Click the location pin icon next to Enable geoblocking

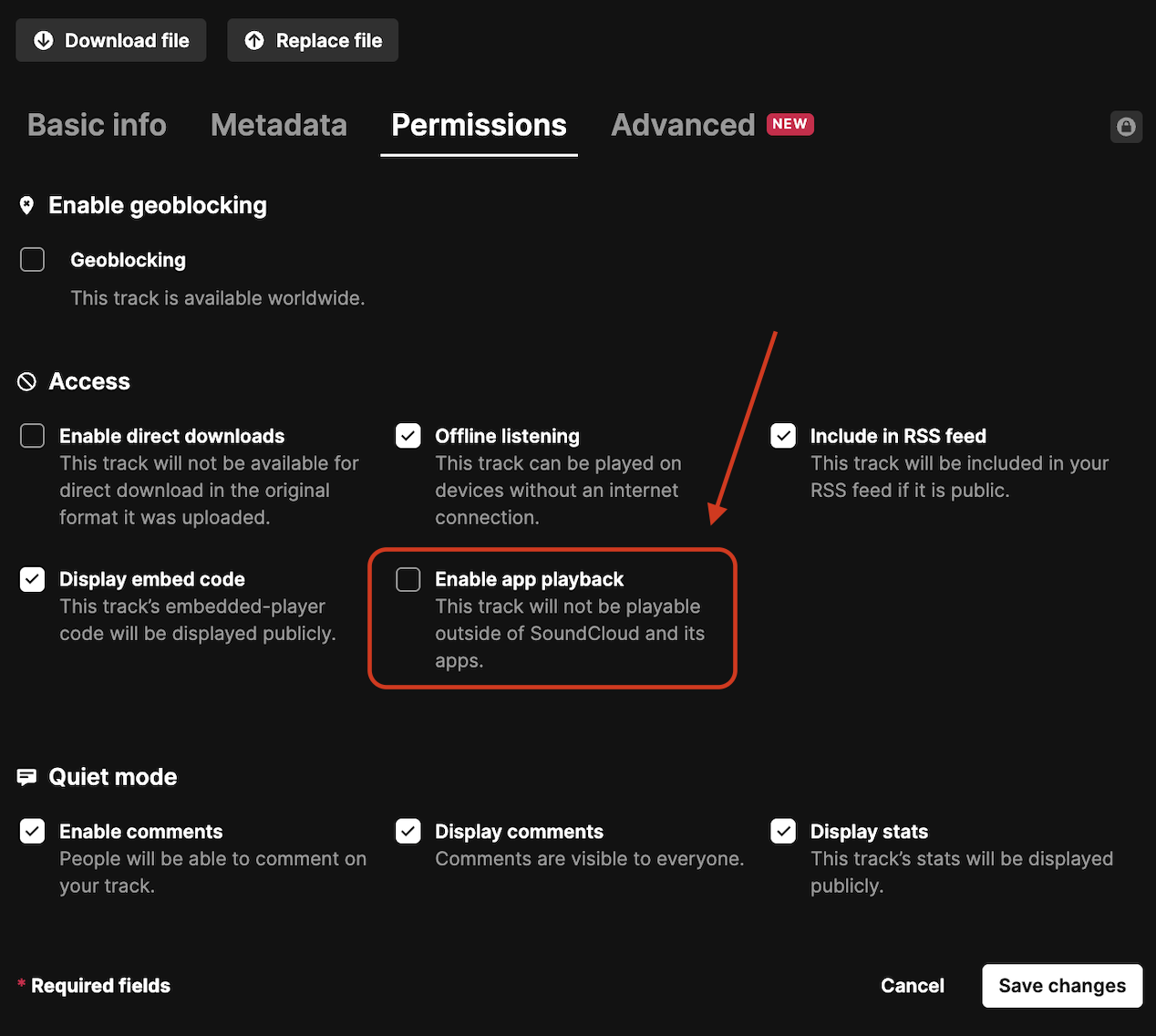pos(26,205)
